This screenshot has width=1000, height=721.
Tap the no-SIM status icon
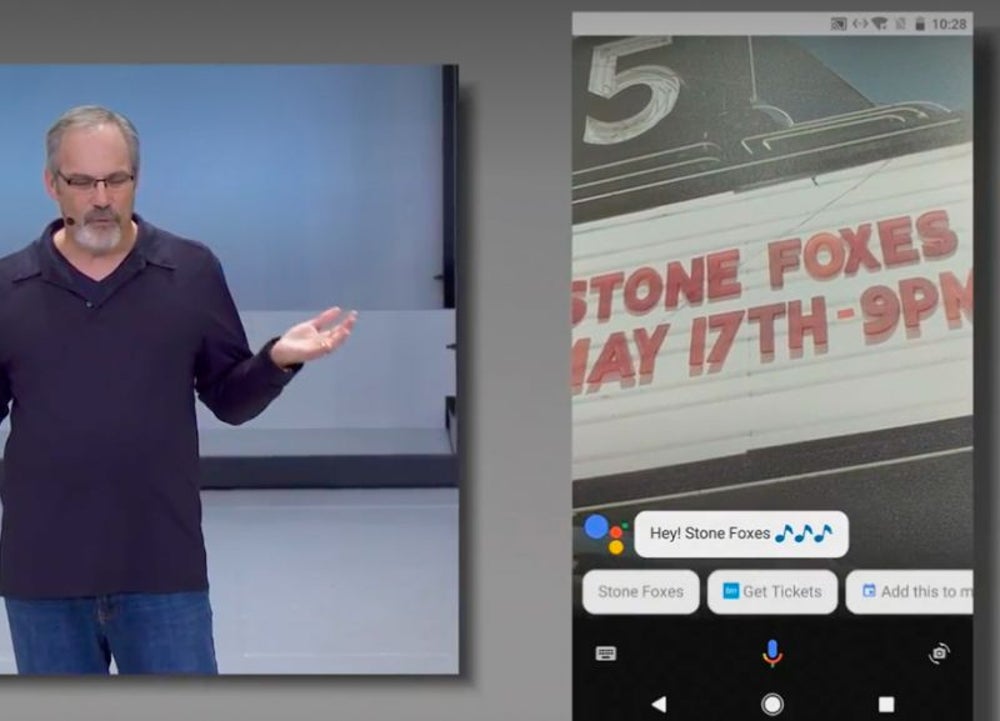[x=901, y=24]
